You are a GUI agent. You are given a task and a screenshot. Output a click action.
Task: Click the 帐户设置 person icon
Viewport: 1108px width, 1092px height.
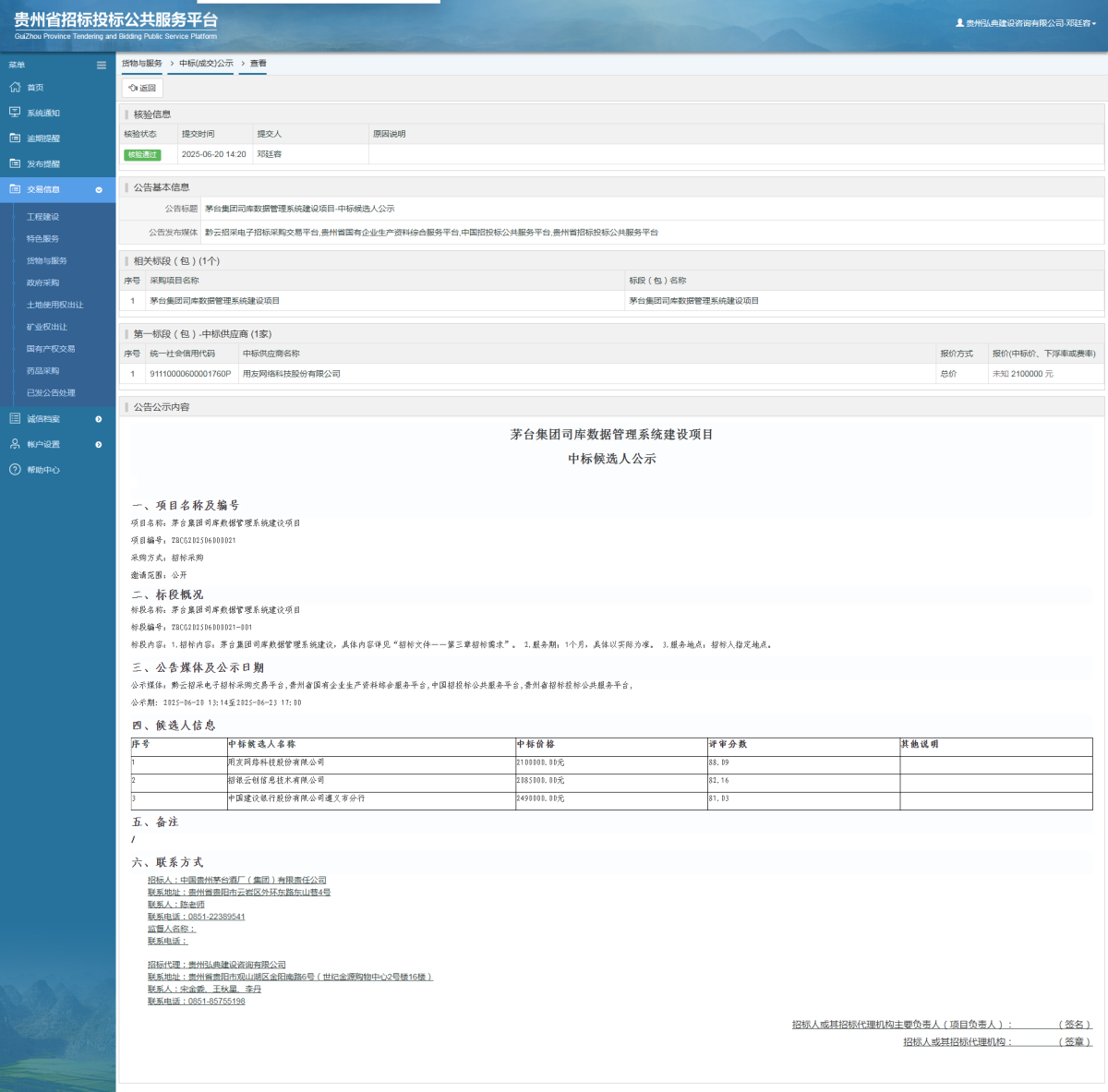tap(15, 444)
